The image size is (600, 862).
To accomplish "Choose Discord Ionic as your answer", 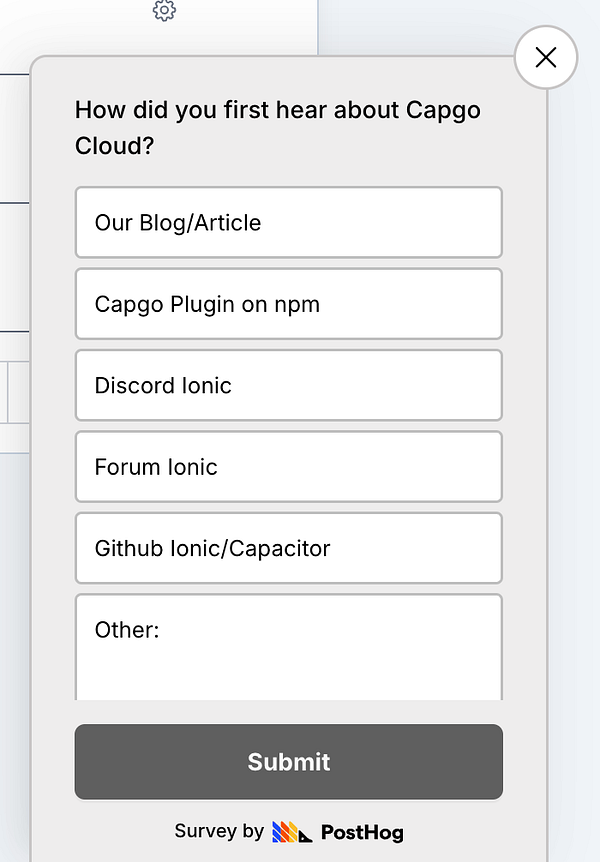I will point(288,385).
